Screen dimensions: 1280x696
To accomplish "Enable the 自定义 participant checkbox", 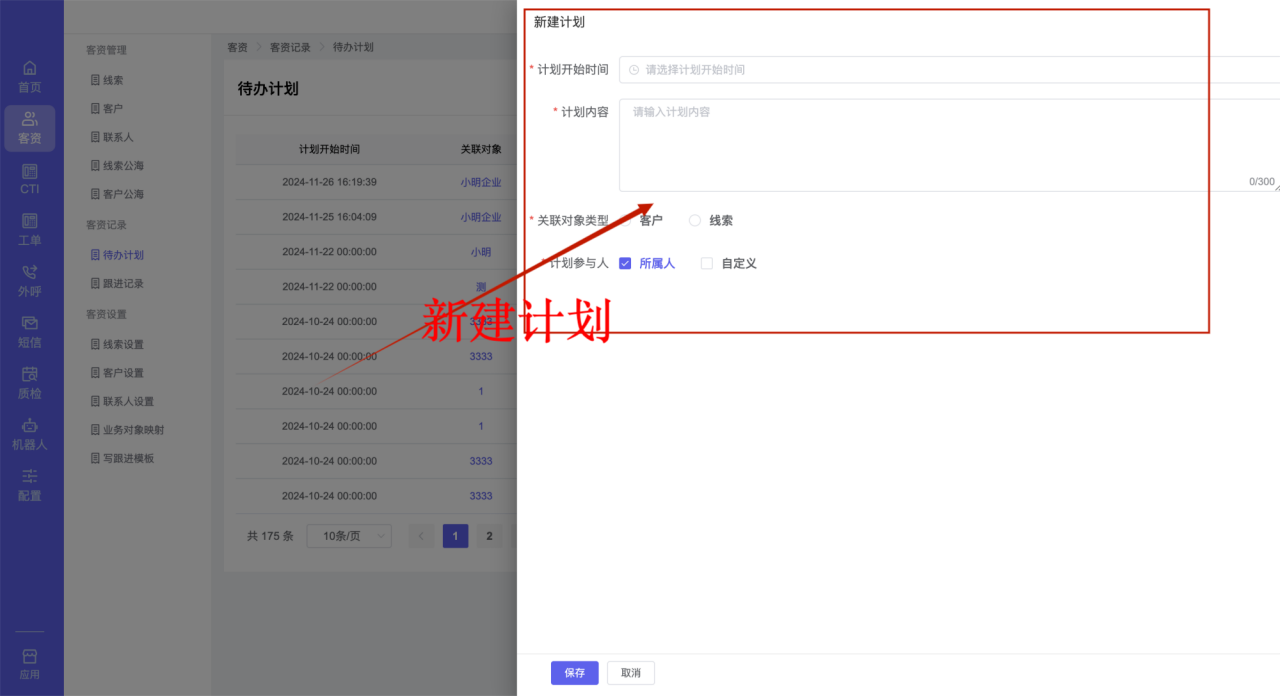I will pyautogui.click(x=707, y=264).
